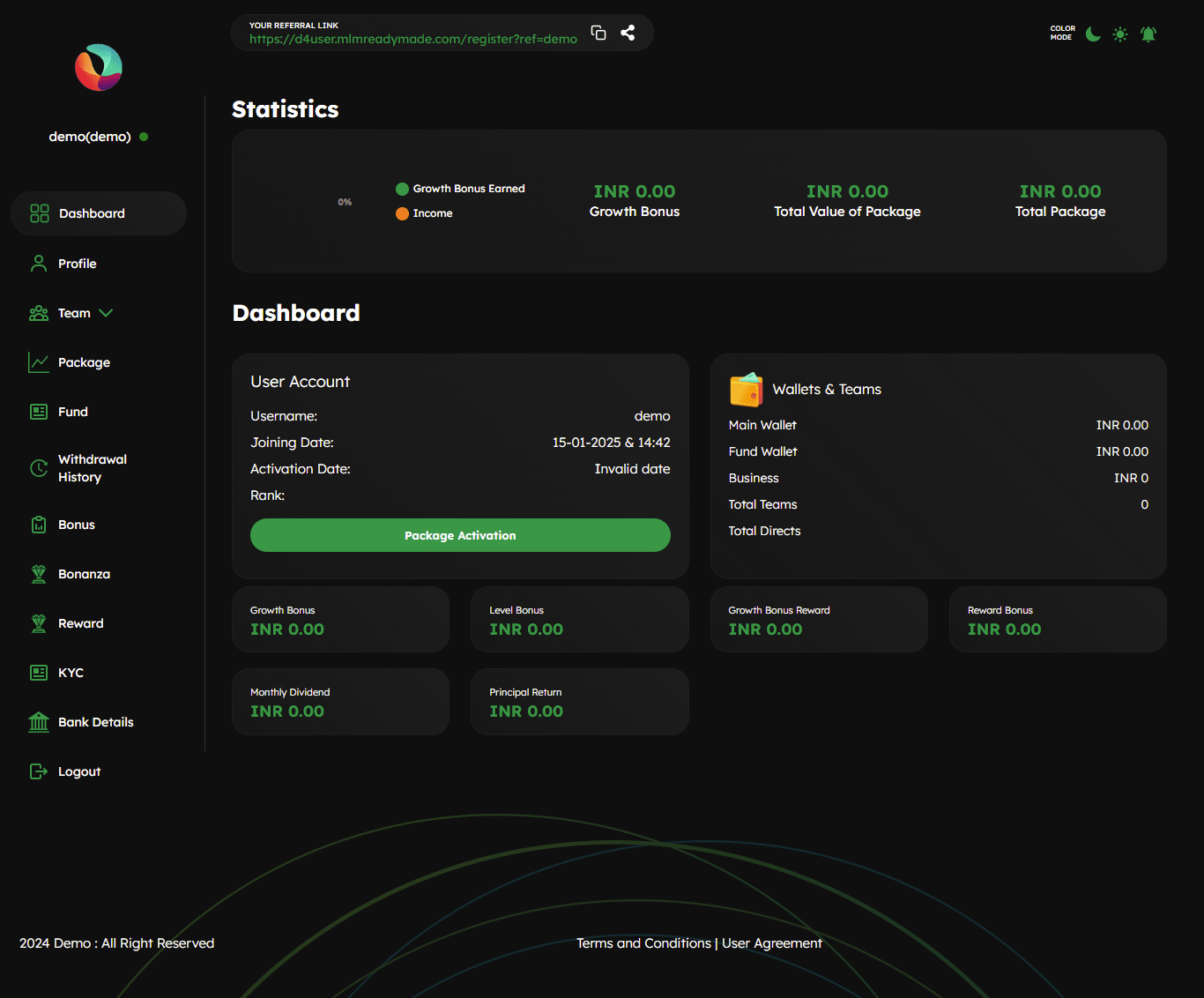1204x998 pixels.
Task: Click the Total Package statistic
Action: coord(1060,201)
